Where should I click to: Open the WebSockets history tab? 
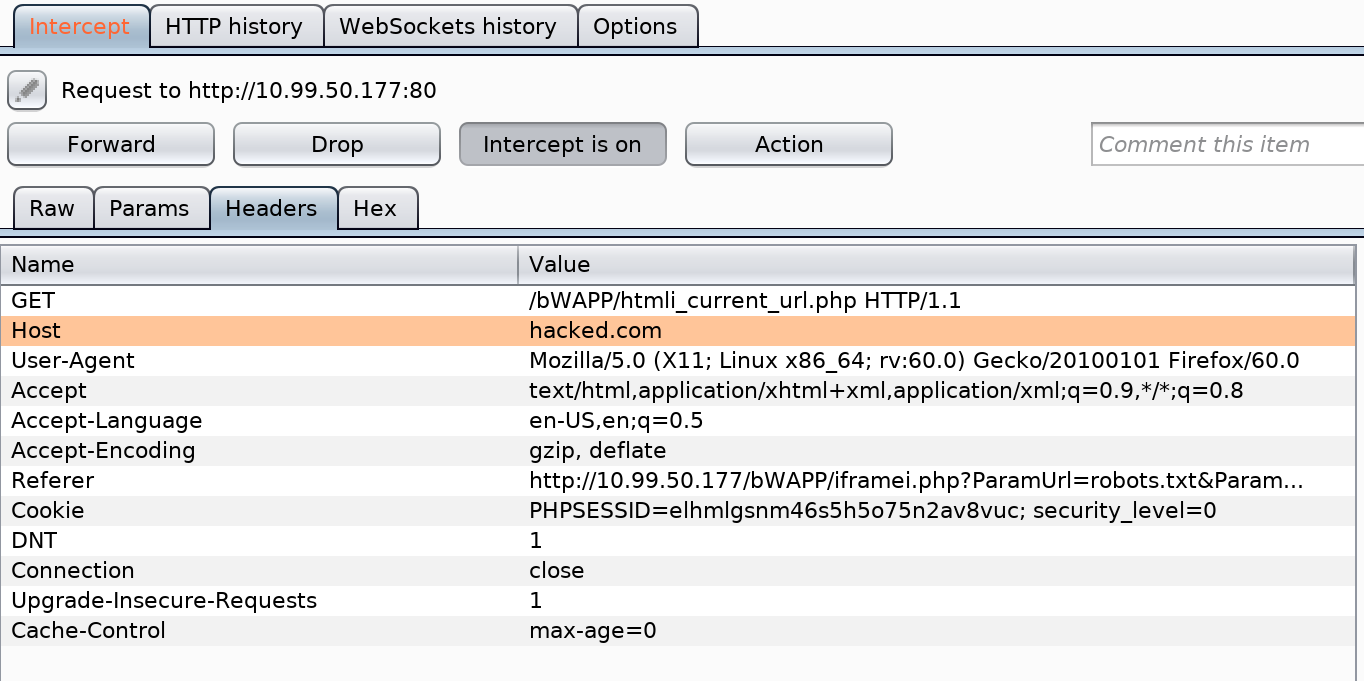[449, 26]
